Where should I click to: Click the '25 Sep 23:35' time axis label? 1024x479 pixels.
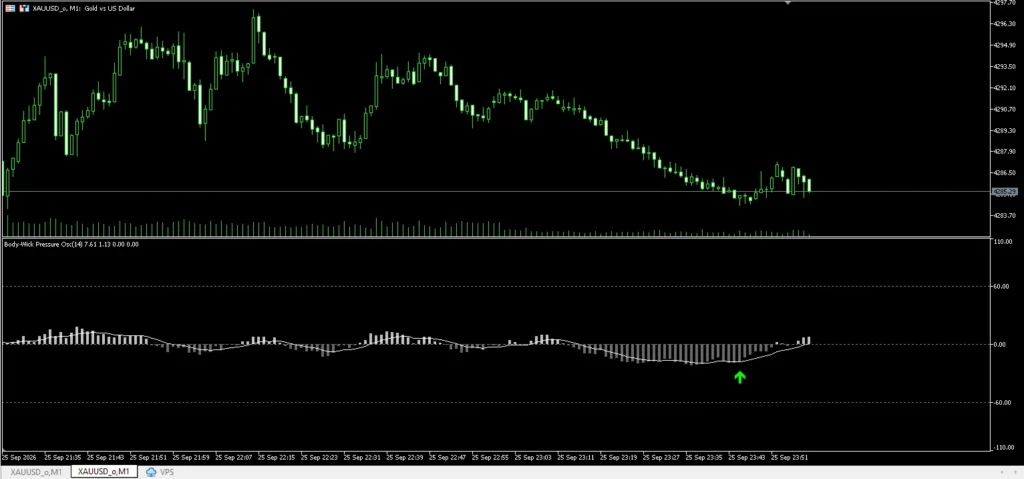(x=704, y=457)
